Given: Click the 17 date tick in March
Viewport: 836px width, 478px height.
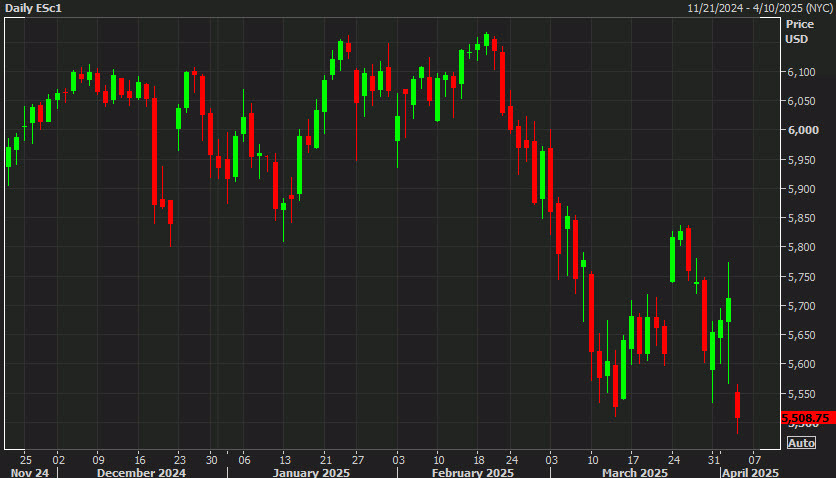Looking at the screenshot, I should (633, 460).
